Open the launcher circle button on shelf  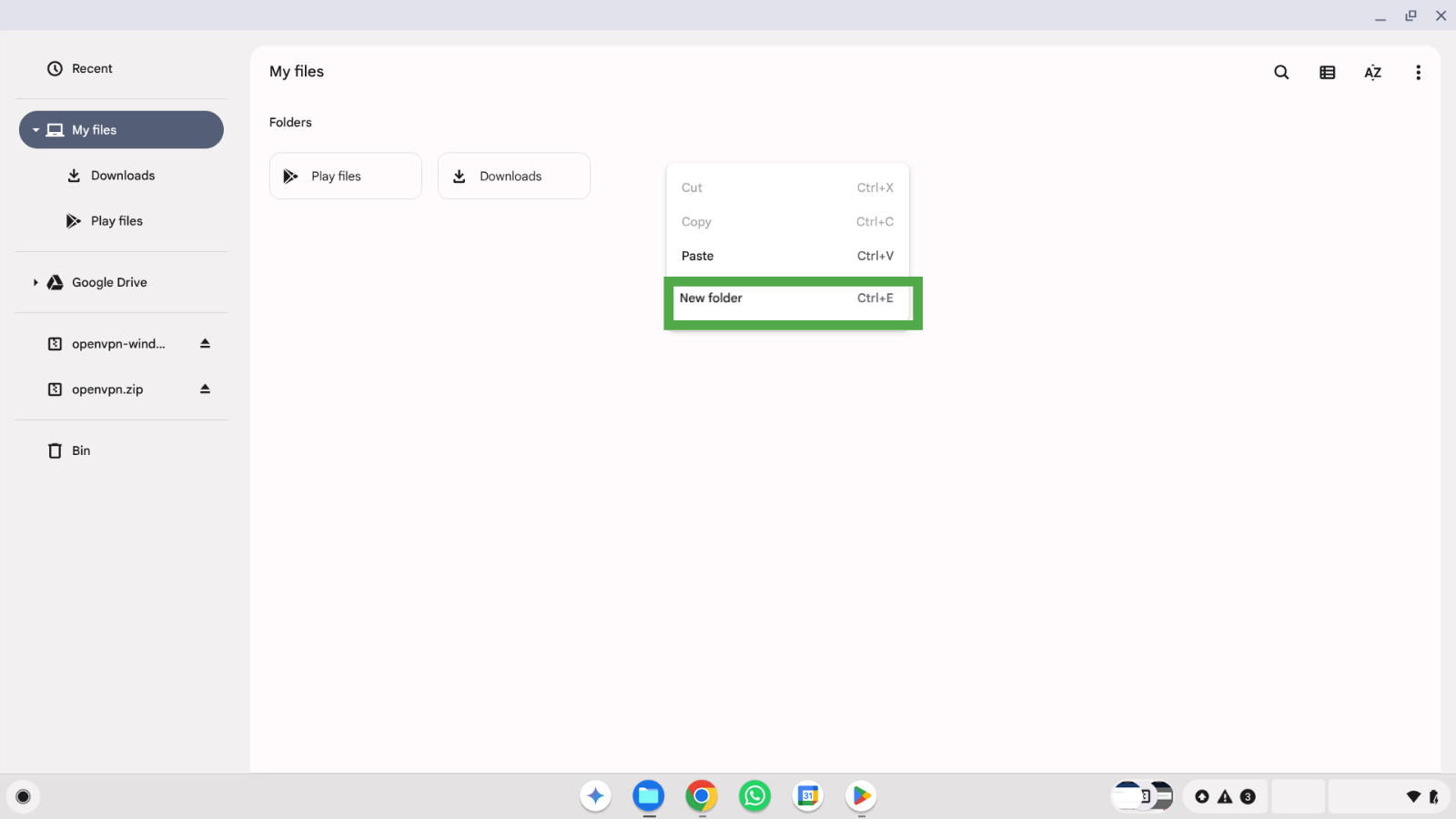24,797
